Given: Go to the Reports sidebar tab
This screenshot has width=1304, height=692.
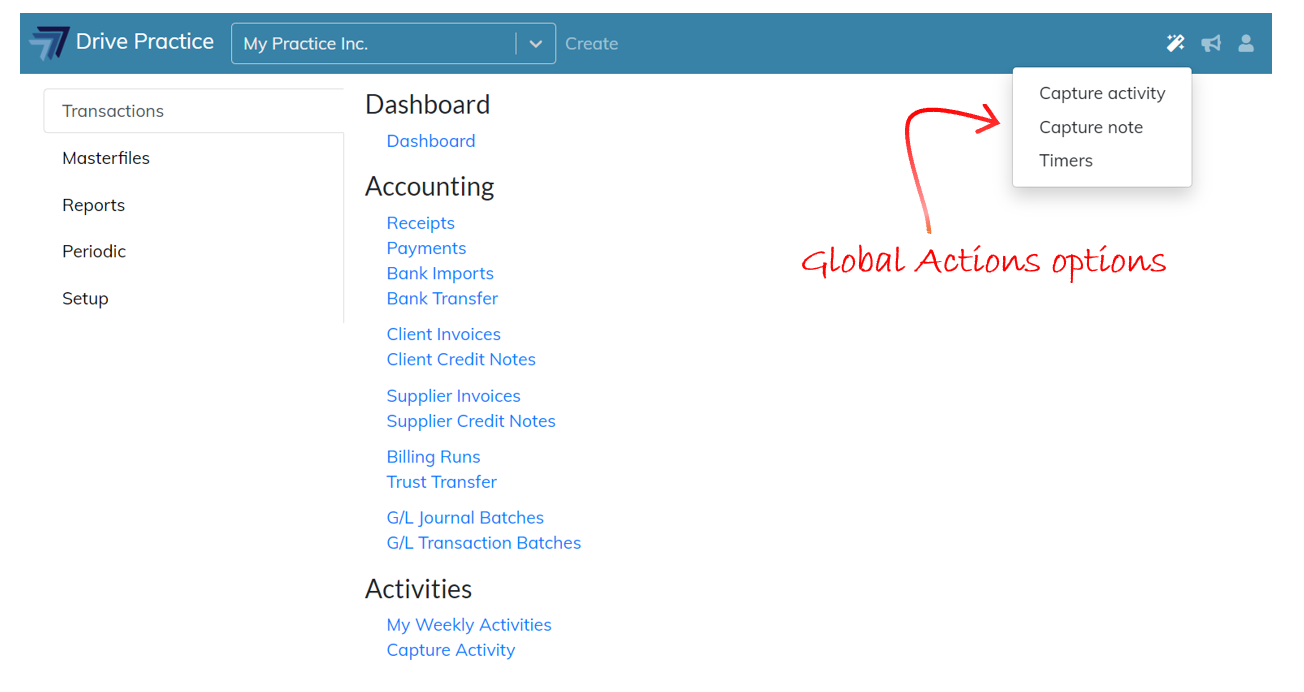Looking at the screenshot, I should 93,205.
